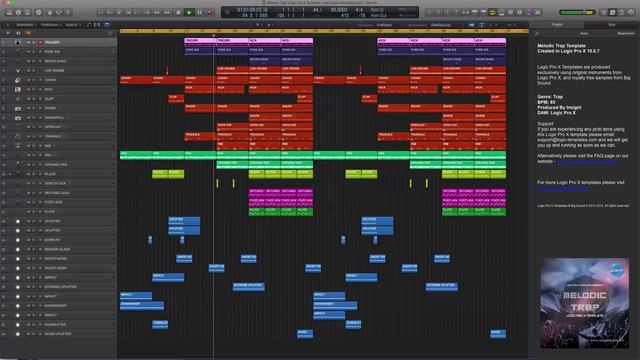640x360 pixels.
Task: Open the Ansicht menu in tracks area
Action: [72, 25]
